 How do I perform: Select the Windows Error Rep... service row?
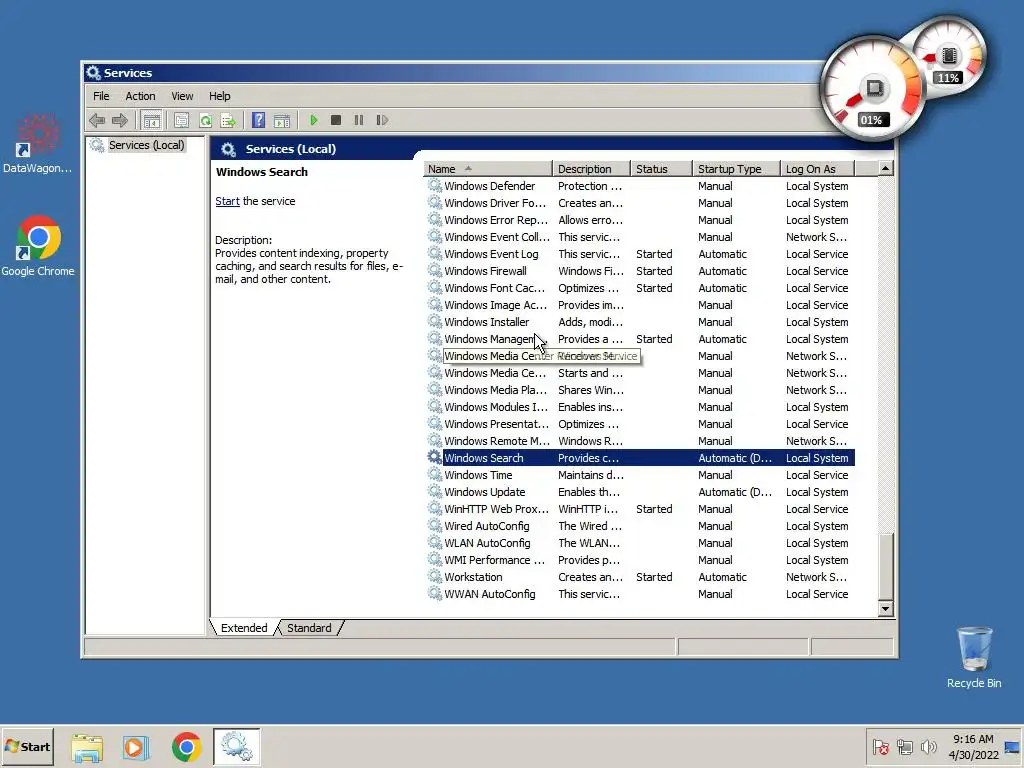coord(639,220)
